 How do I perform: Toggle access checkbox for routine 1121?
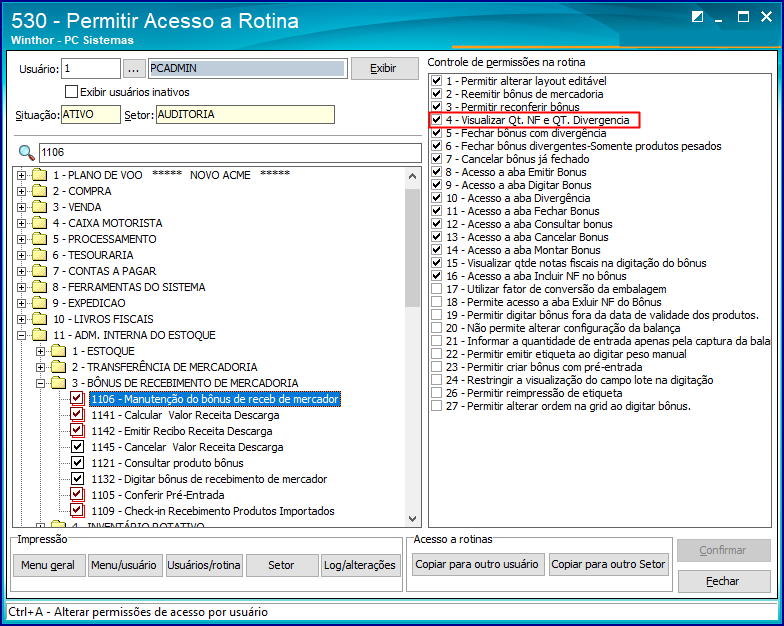point(77,462)
